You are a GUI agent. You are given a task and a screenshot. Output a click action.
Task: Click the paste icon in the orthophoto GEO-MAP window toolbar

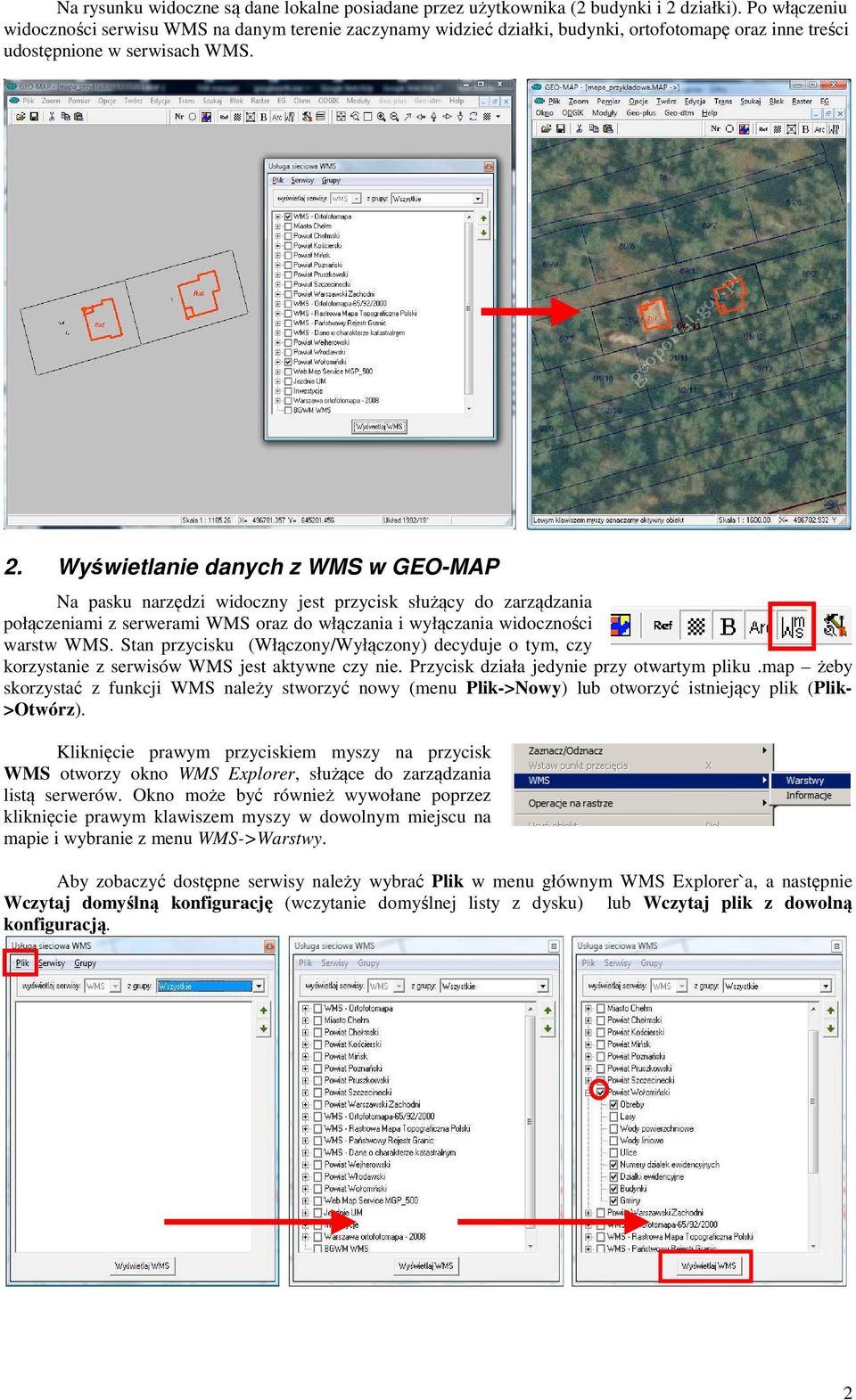pyautogui.click(x=608, y=129)
